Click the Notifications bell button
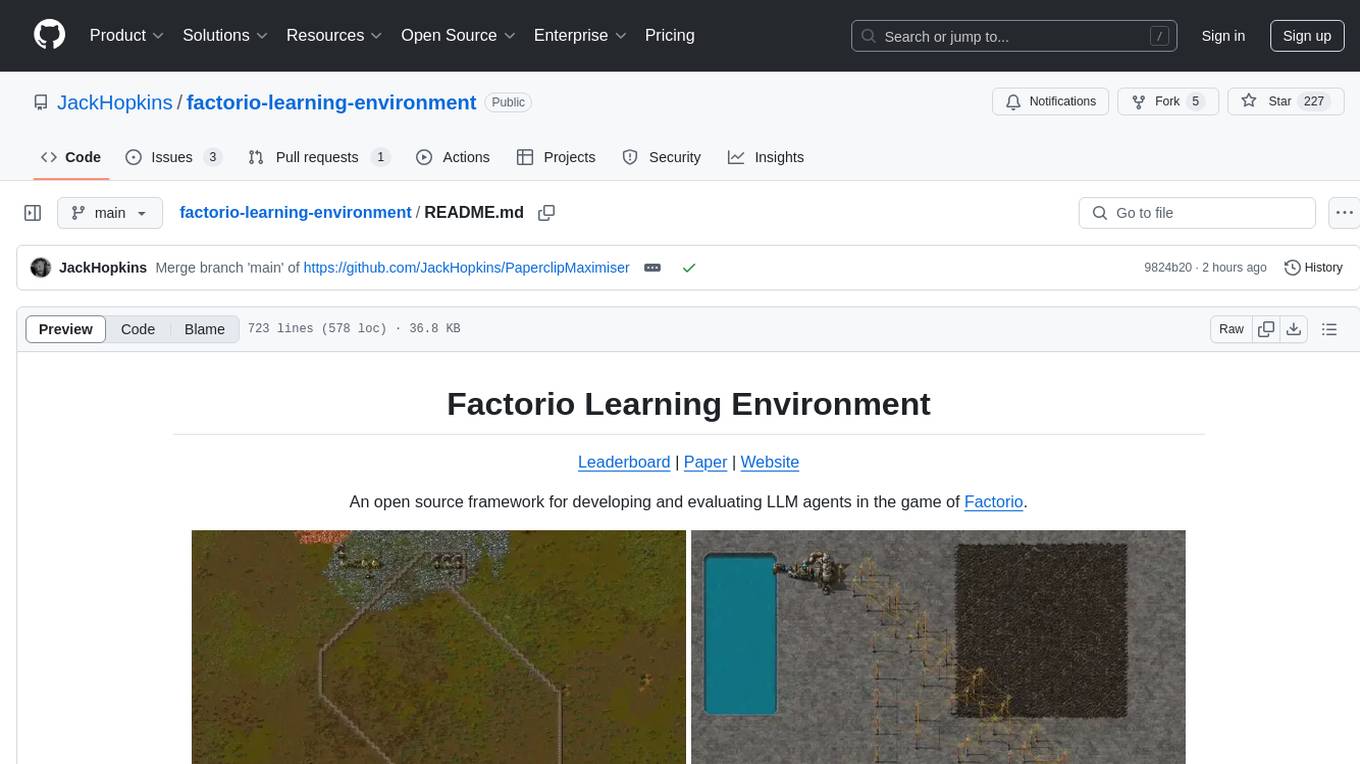The image size is (1360, 764). coord(1050,101)
